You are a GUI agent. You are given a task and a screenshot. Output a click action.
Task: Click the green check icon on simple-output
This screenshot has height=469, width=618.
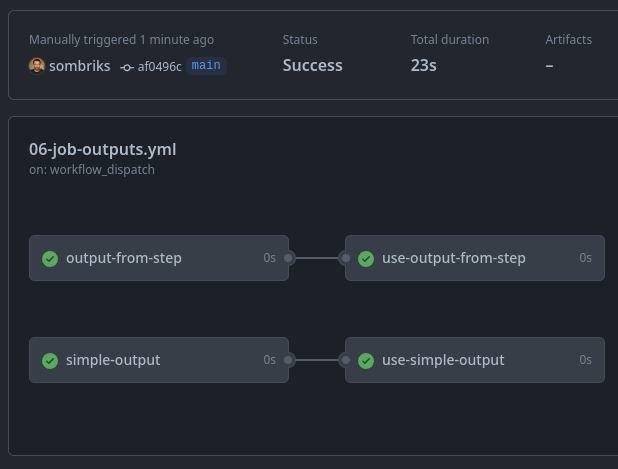pos(50,361)
